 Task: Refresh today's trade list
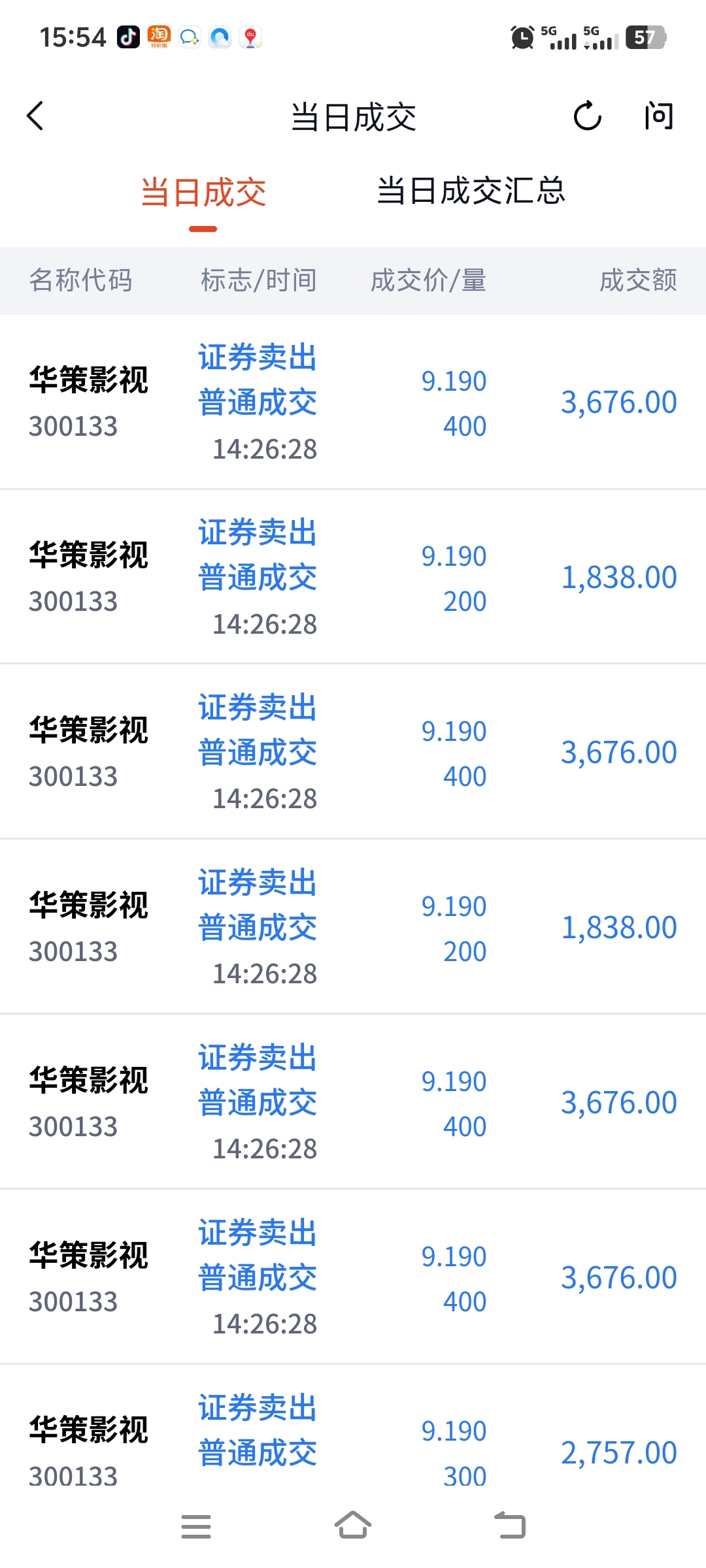click(x=587, y=116)
